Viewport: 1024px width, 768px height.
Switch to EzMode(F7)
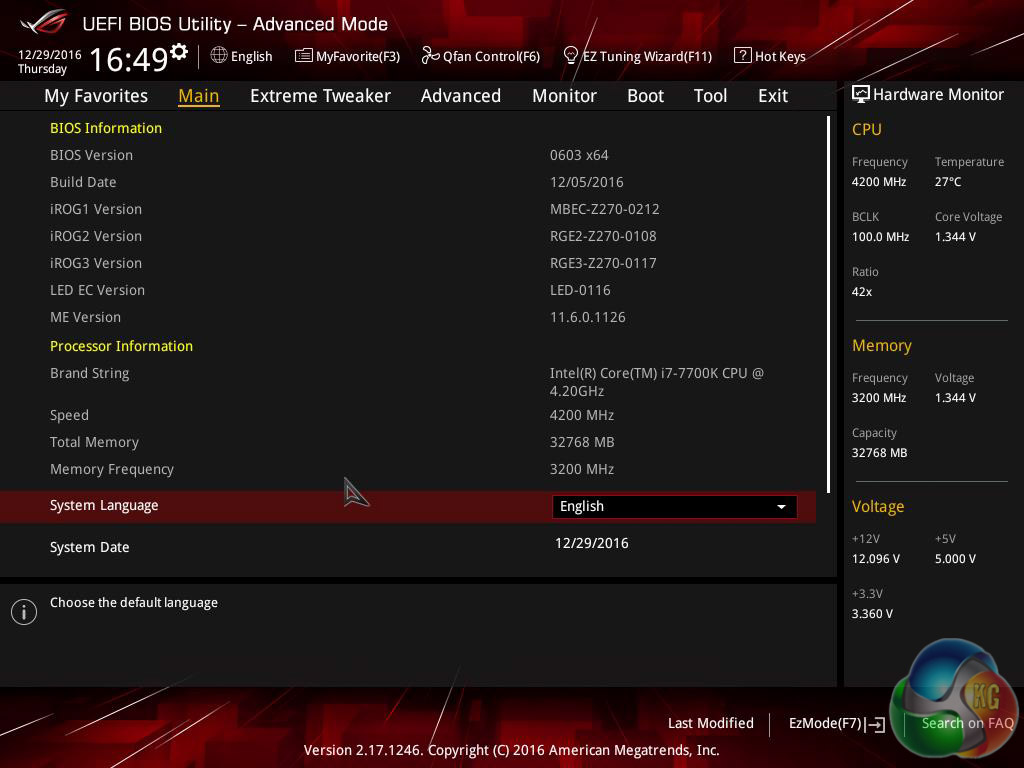point(836,723)
